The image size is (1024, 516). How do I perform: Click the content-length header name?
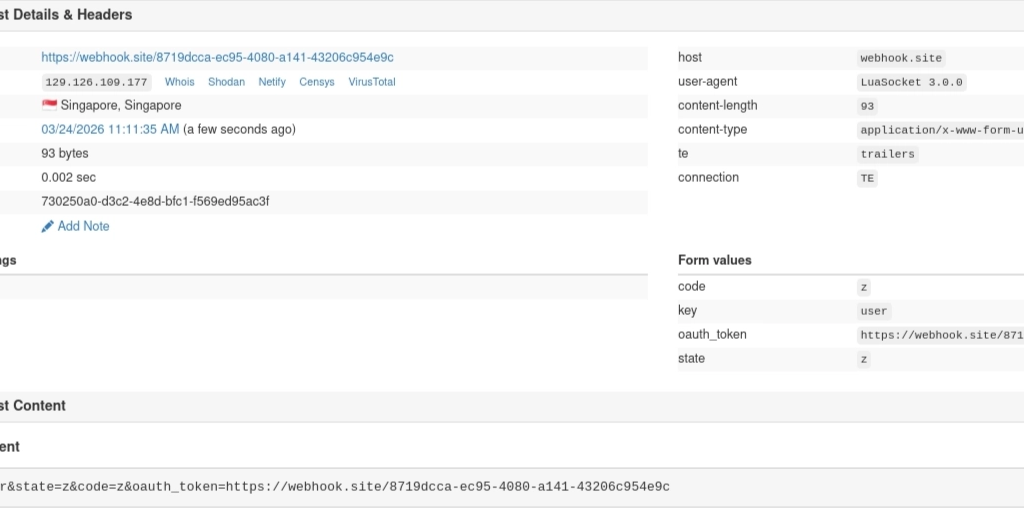tap(717, 105)
